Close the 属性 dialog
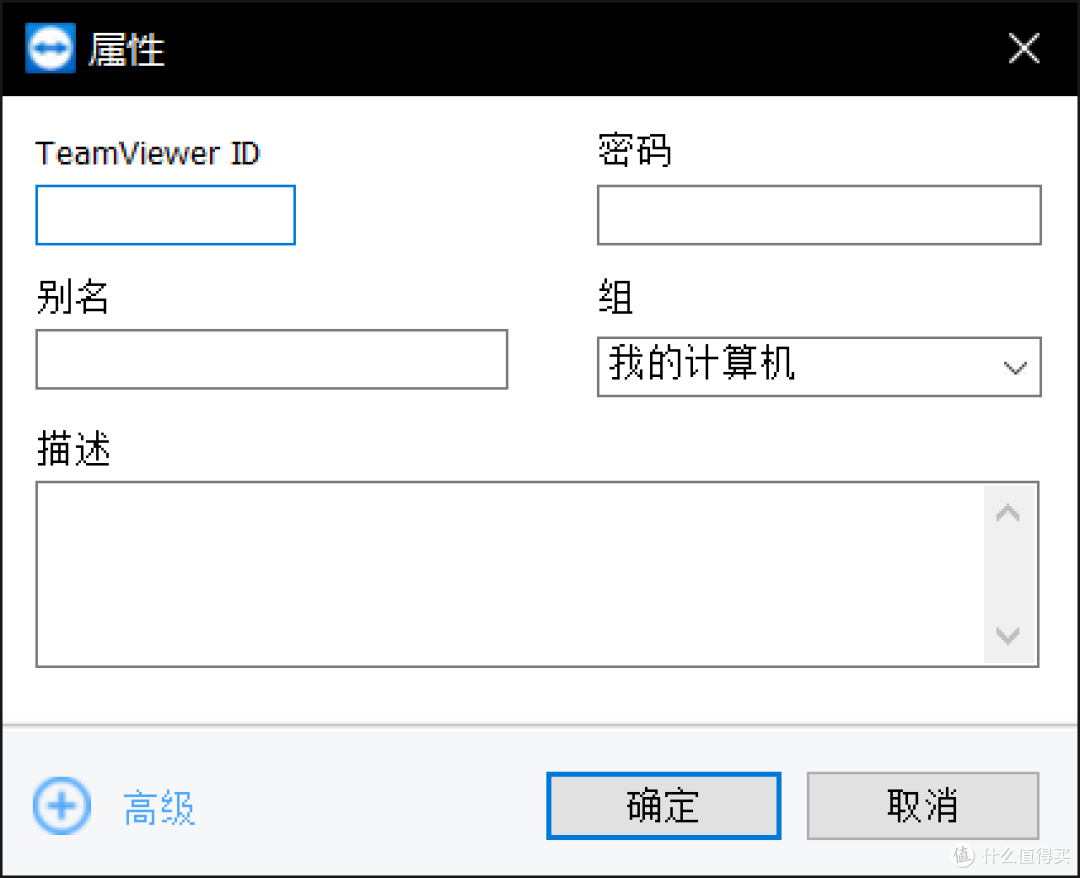The width and height of the screenshot is (1080, 878). pyautogui.click(x=1024, y=47)
